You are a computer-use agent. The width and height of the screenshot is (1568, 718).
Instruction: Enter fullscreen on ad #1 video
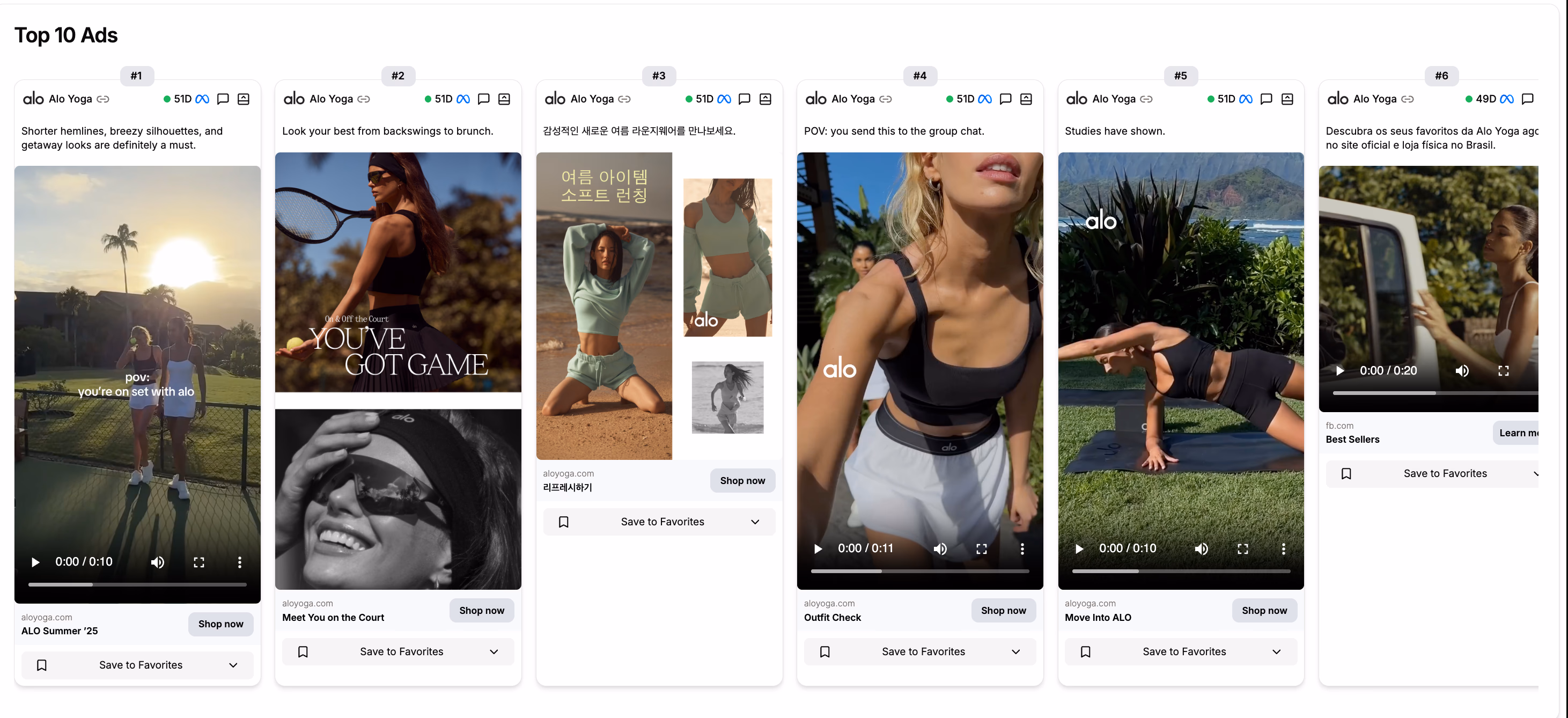pos(199,562)
